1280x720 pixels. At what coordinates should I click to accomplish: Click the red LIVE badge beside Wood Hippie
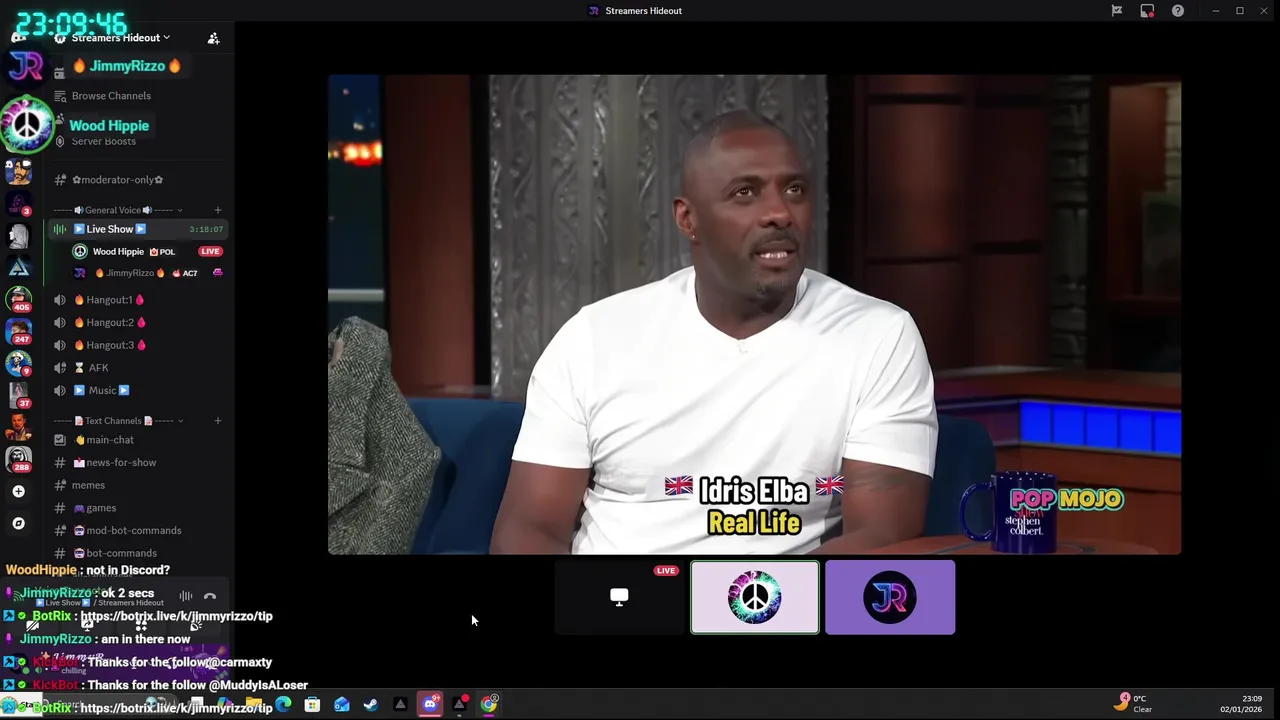(x=210, y=252)
